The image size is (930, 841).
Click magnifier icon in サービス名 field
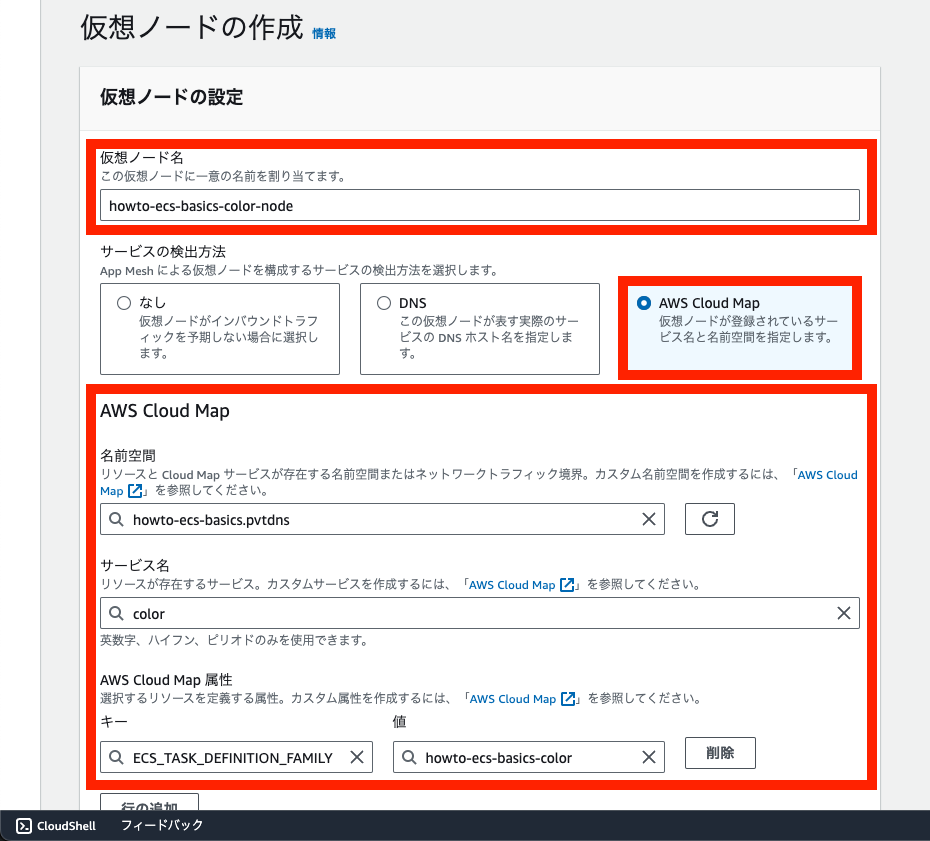pyautogui.click(x=116, y=613)
